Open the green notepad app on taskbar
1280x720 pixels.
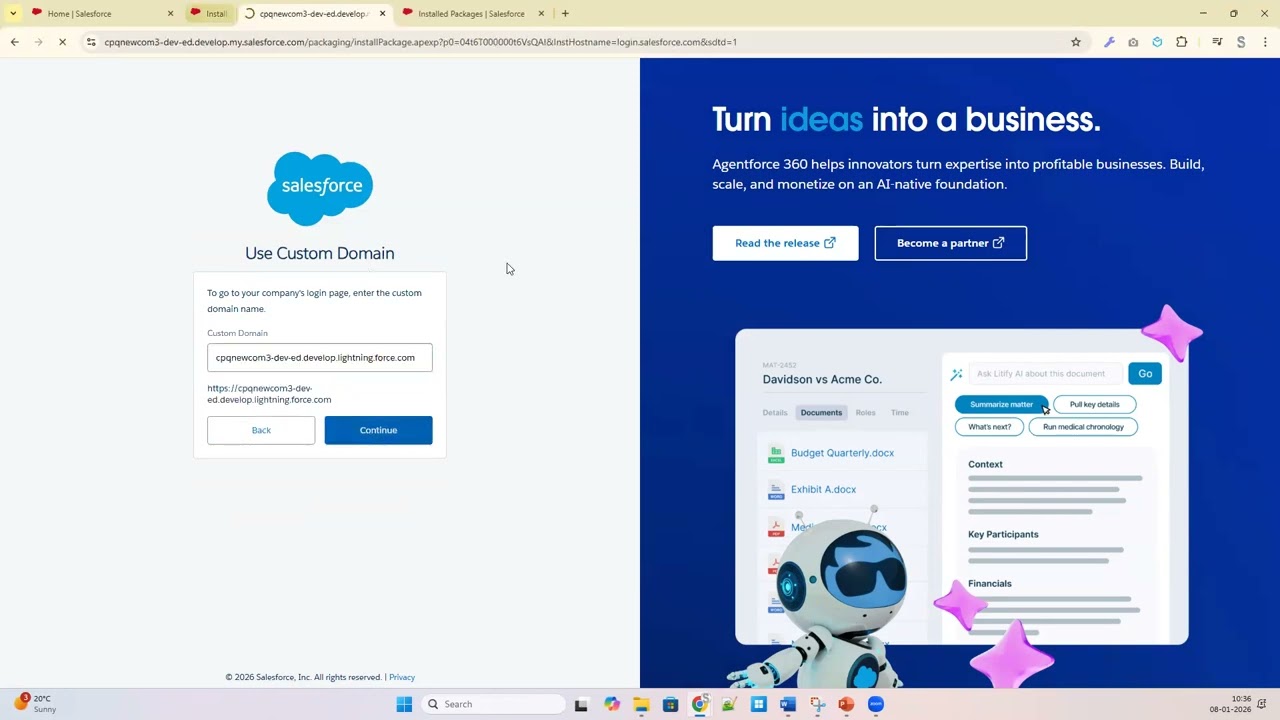point(729,704)
